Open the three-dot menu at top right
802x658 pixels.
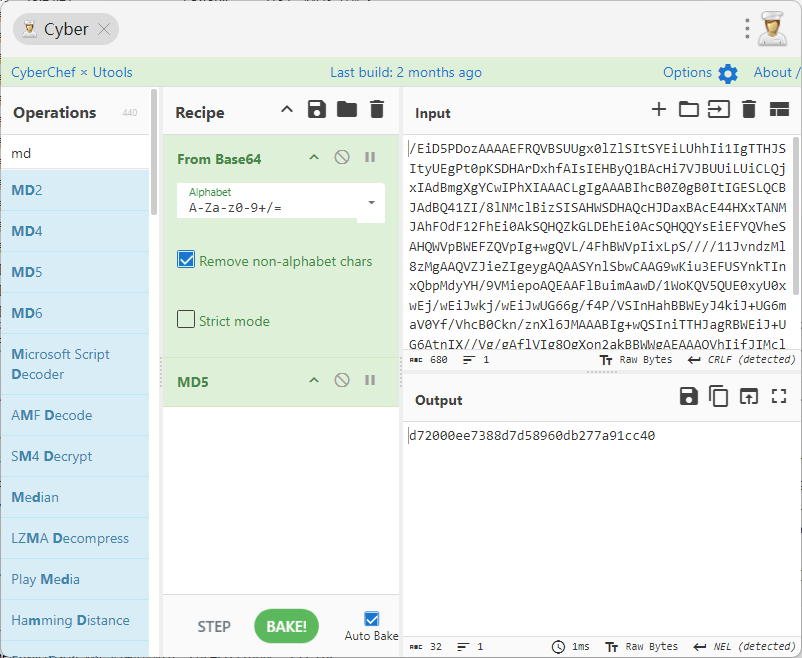(x=747, y=29)
